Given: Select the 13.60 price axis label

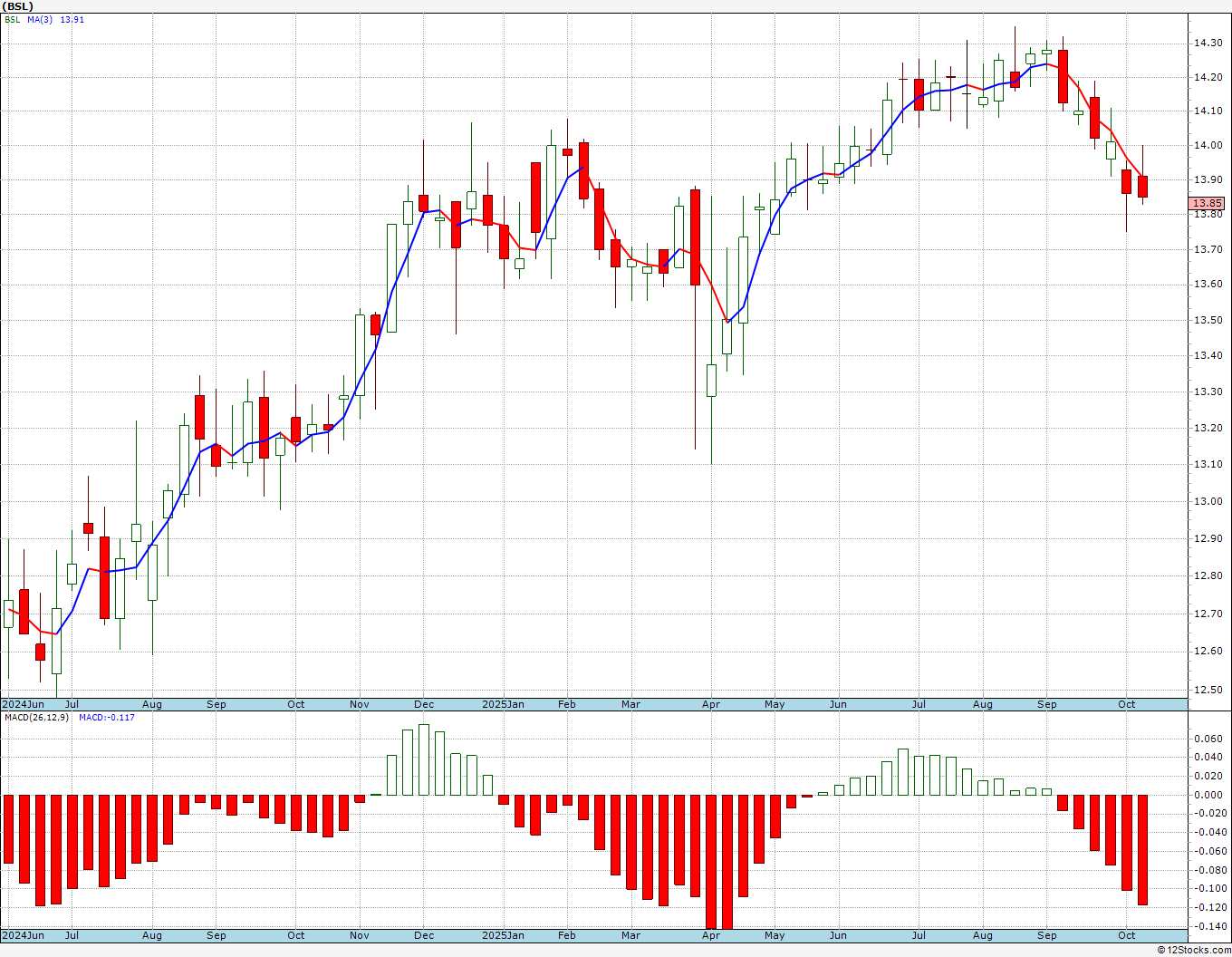Looking at the screenshot, I should (1208, 284).
